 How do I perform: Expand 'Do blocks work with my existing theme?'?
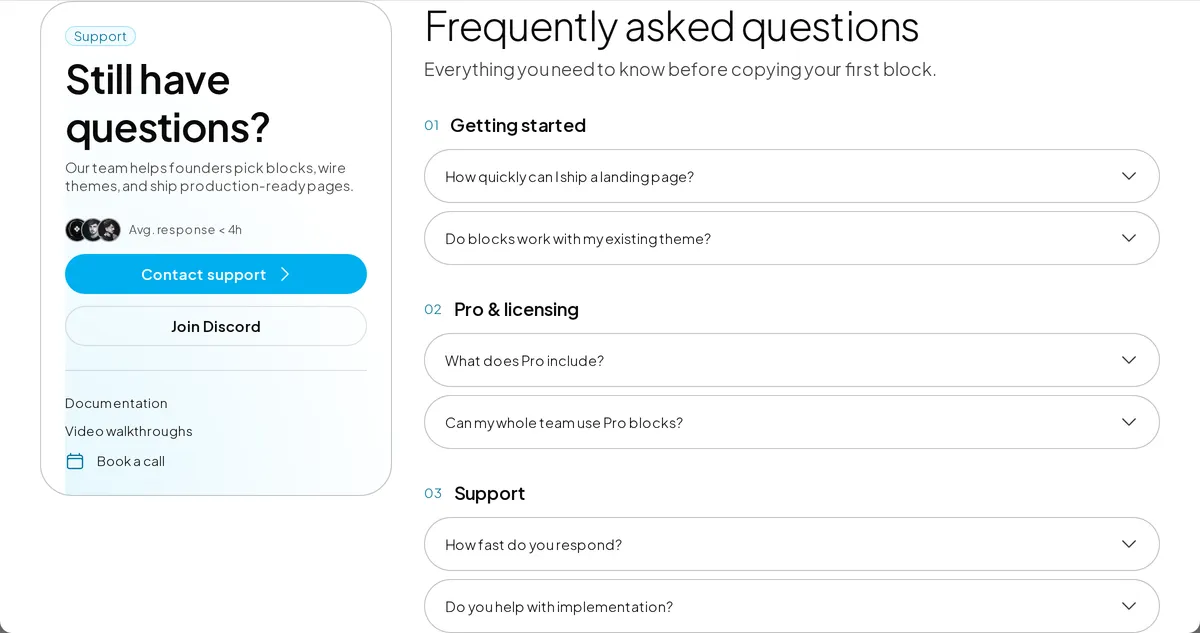[792, 238]
